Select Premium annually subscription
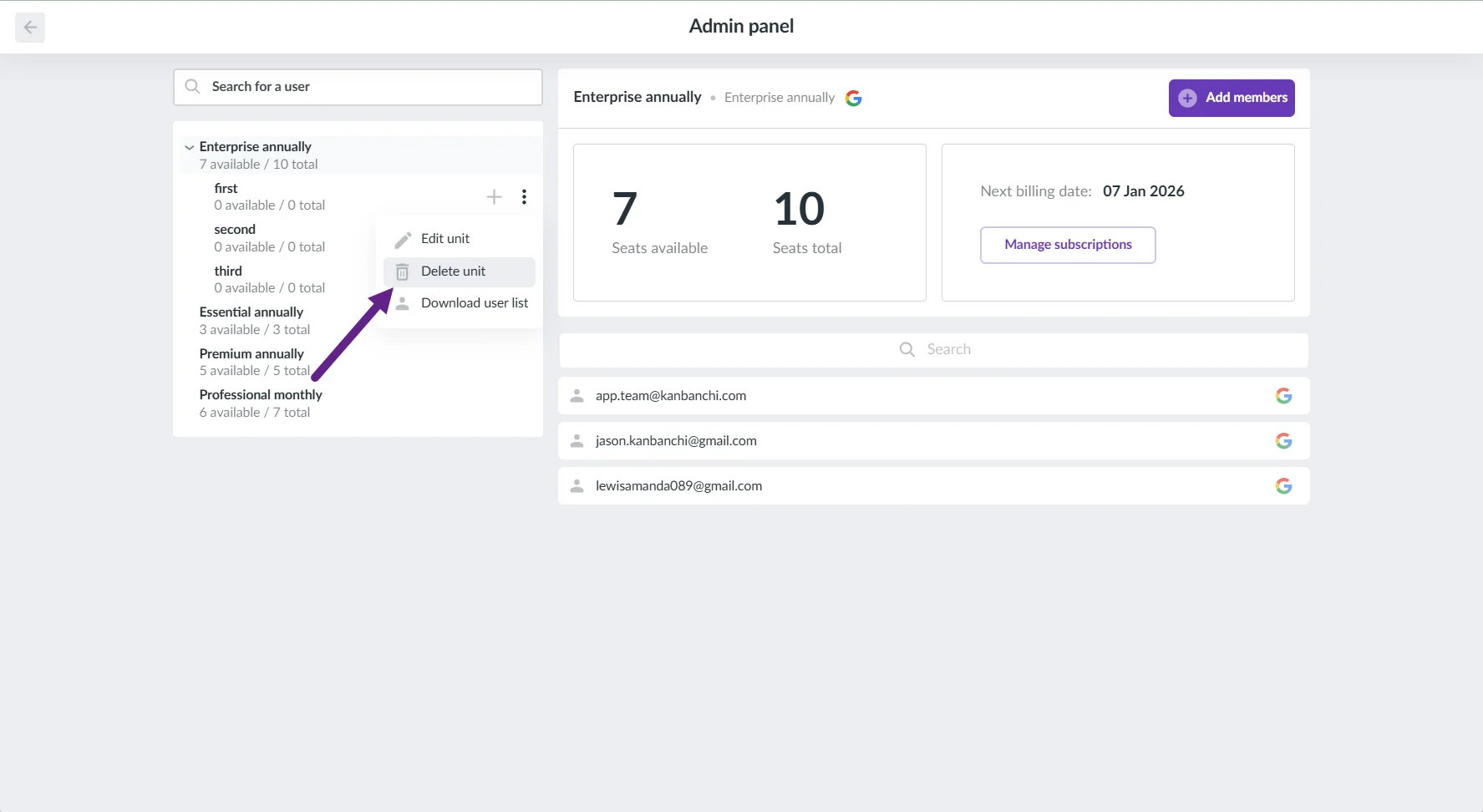Image resolution: width=1483 pixels, height=812 pixels. [251, 354]
